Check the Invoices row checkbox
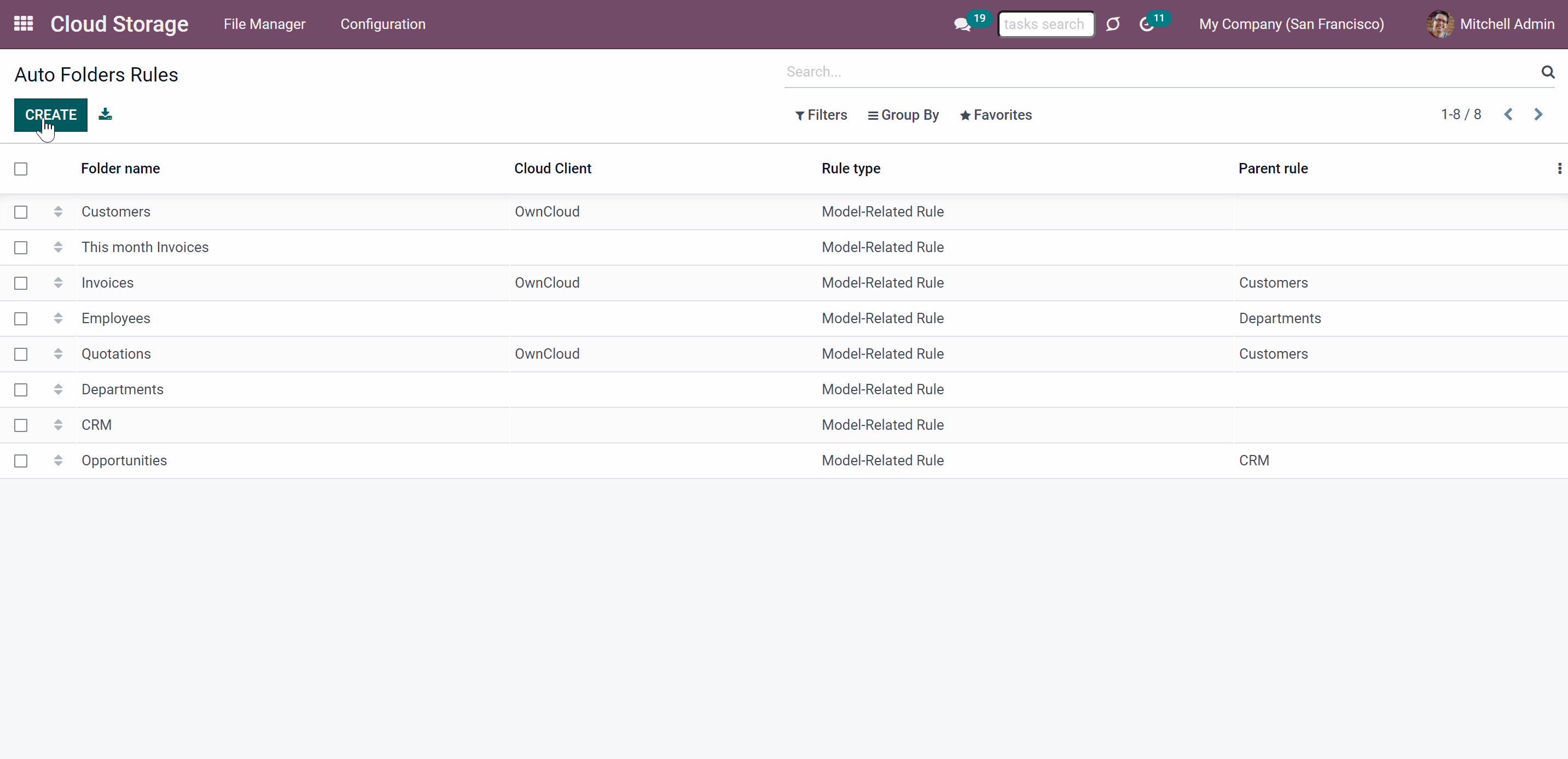Image resolution: width=1568 pixels, height=759 pixels. [21, 283]
